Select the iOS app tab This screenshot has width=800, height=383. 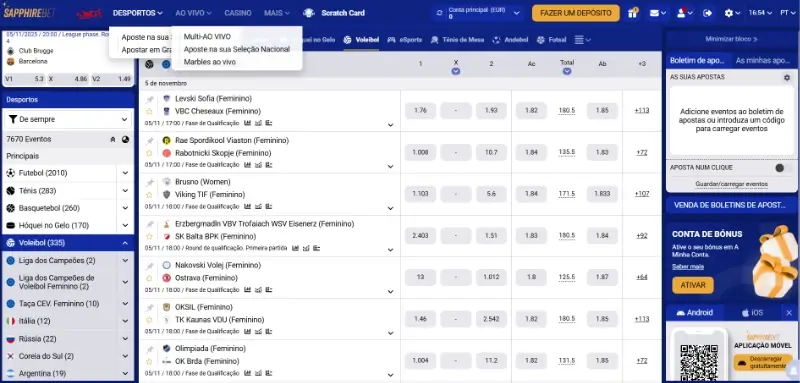tap(753, 313)
